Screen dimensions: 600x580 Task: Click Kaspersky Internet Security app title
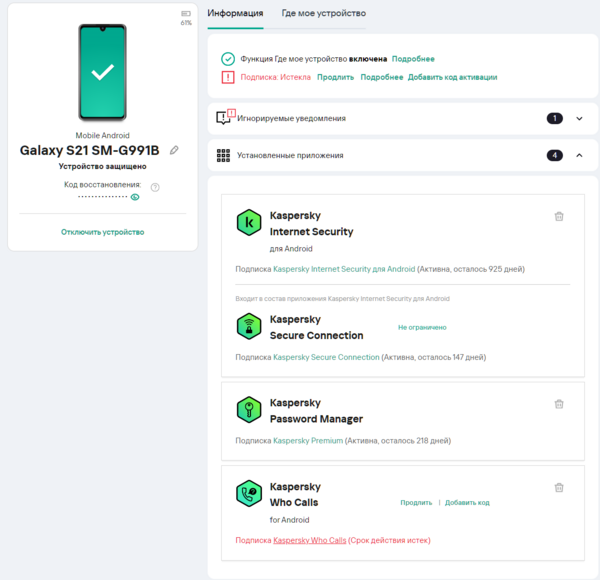(311, 223)
